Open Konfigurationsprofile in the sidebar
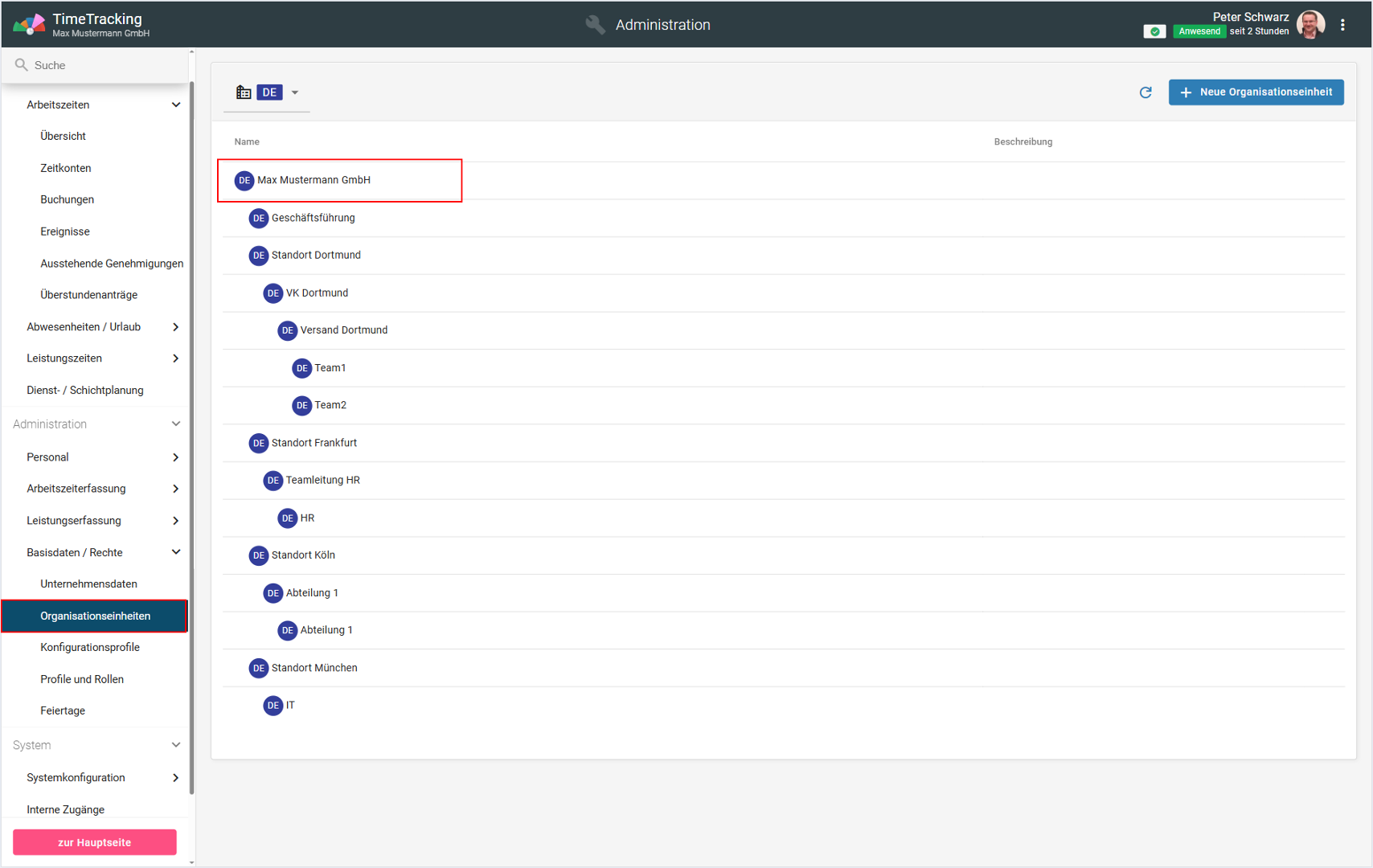Viewport: 1373px width, 868px height. point(90,648)
